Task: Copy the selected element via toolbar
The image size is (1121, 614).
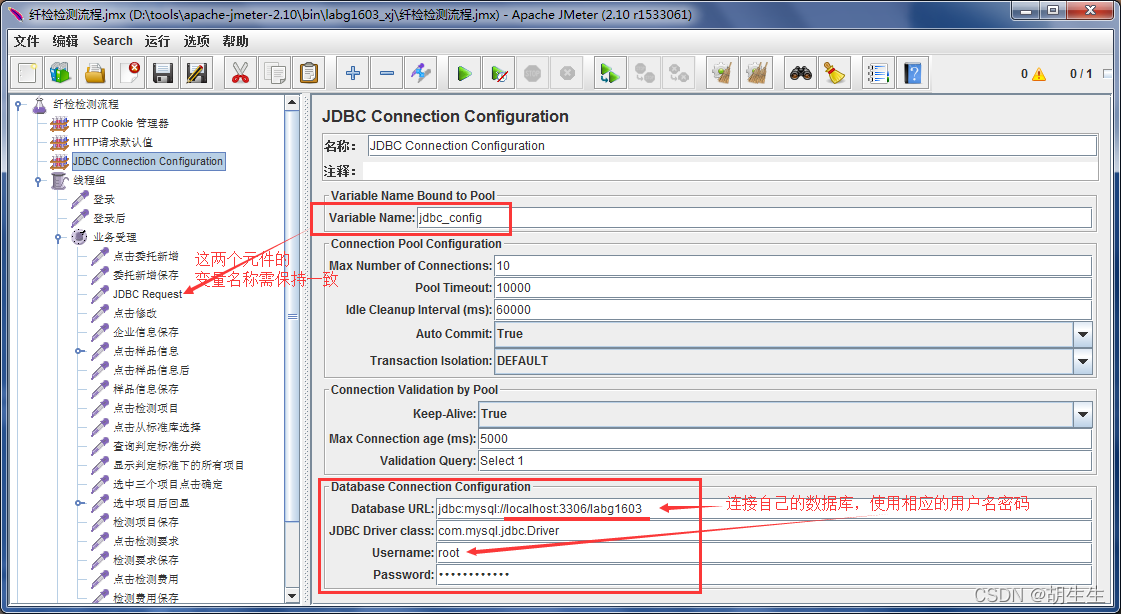Action: [x=275, y=73]
